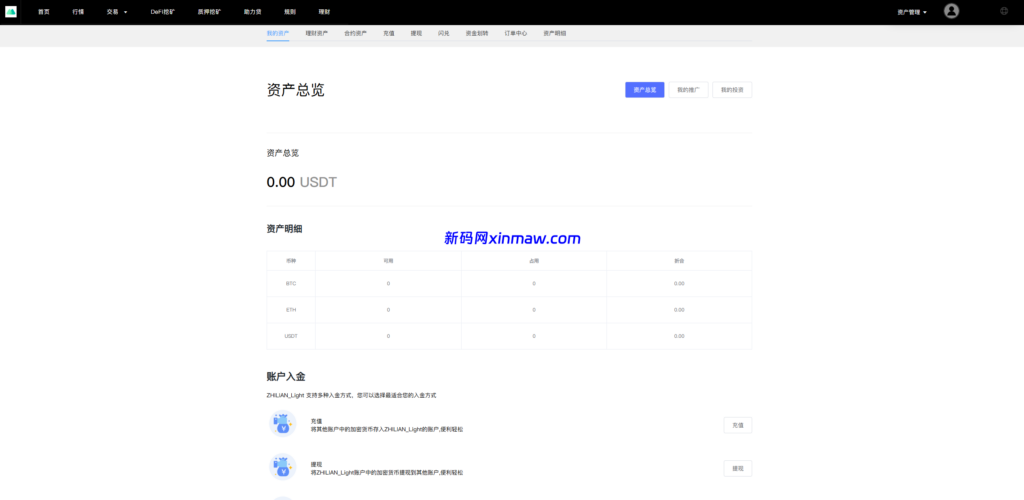1024x500 pixels.
Task: Click the ZHILIAN_Light 支持多种入金方式 description line
Action: (x=351, y=395)
